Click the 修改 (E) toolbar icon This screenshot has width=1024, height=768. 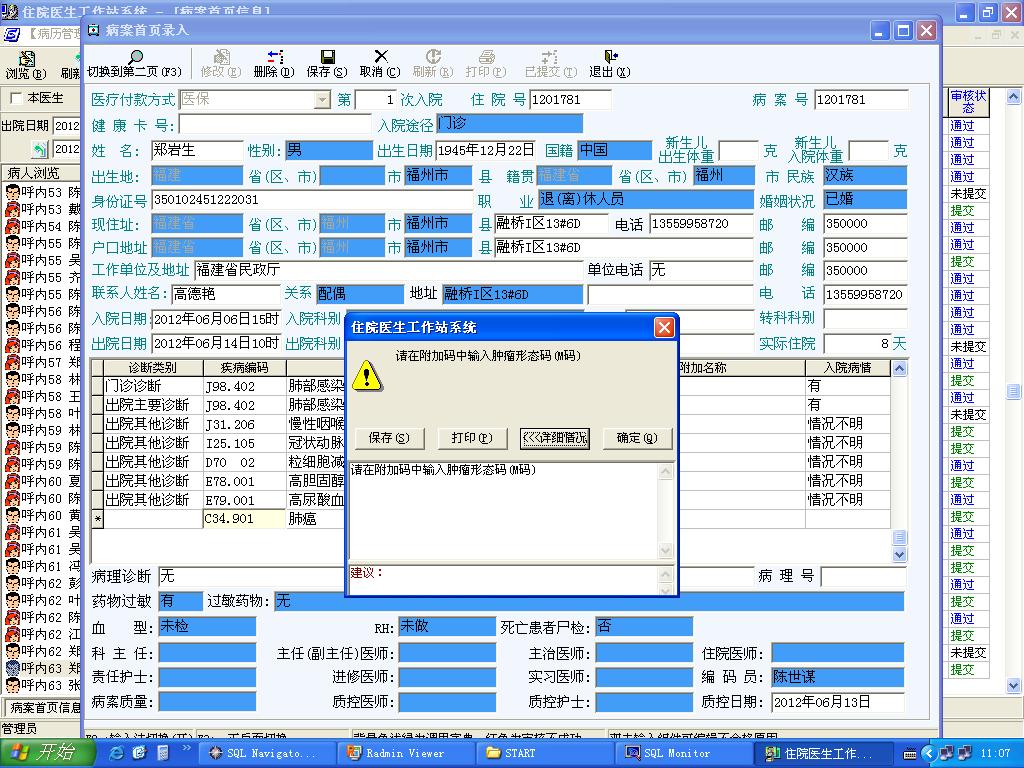click(221, 57)
